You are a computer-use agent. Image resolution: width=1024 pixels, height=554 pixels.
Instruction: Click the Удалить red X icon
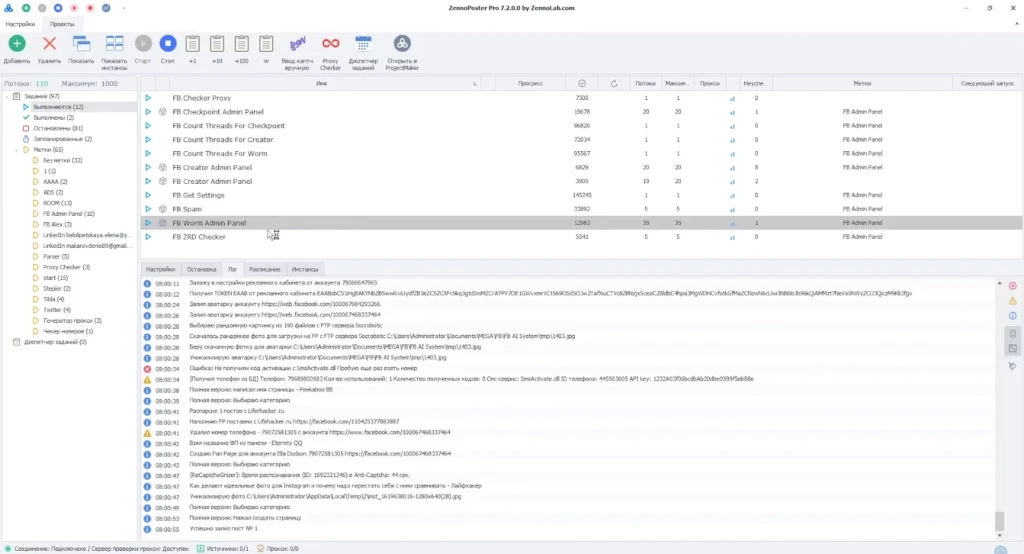click(49, 43)
